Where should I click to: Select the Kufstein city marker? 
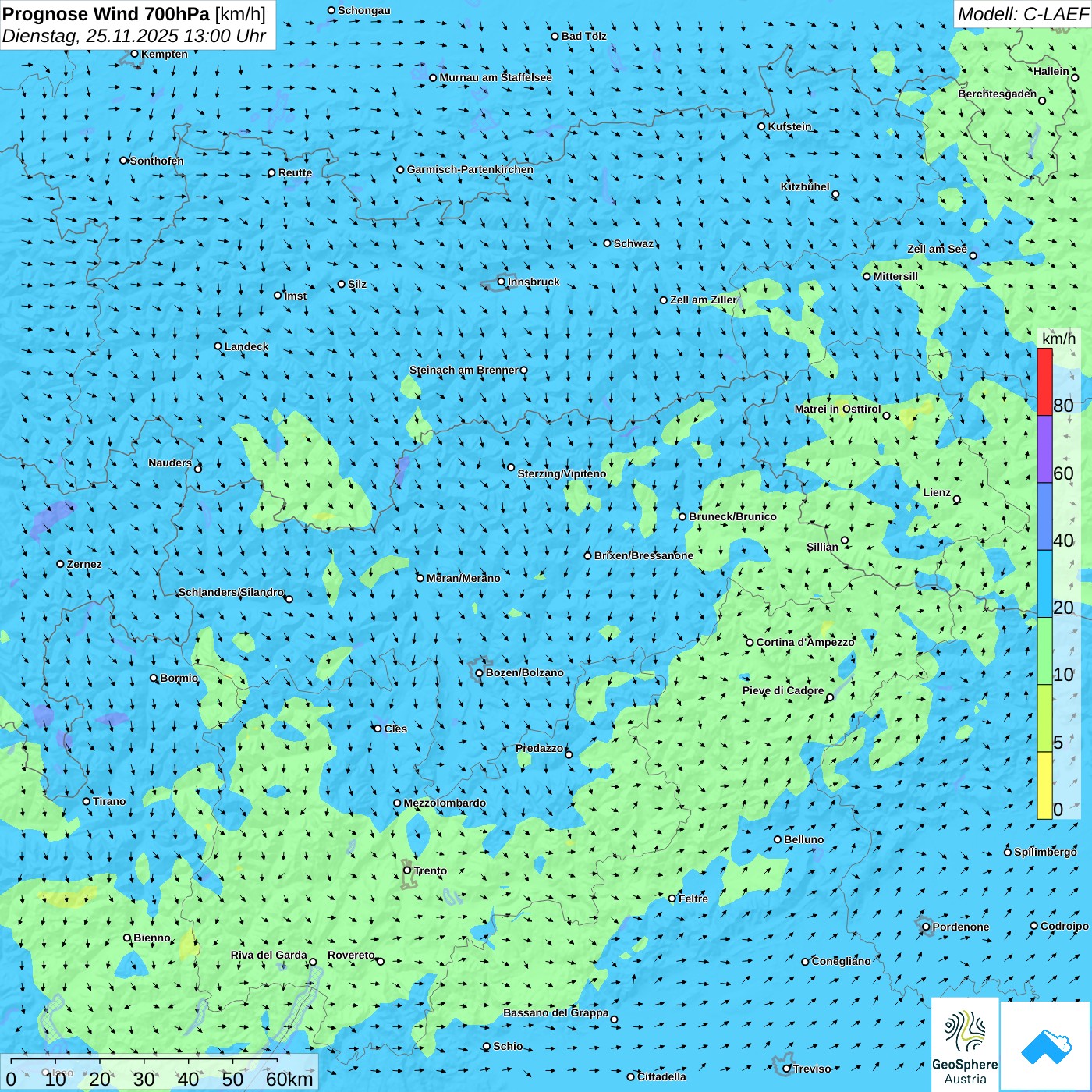762,126
